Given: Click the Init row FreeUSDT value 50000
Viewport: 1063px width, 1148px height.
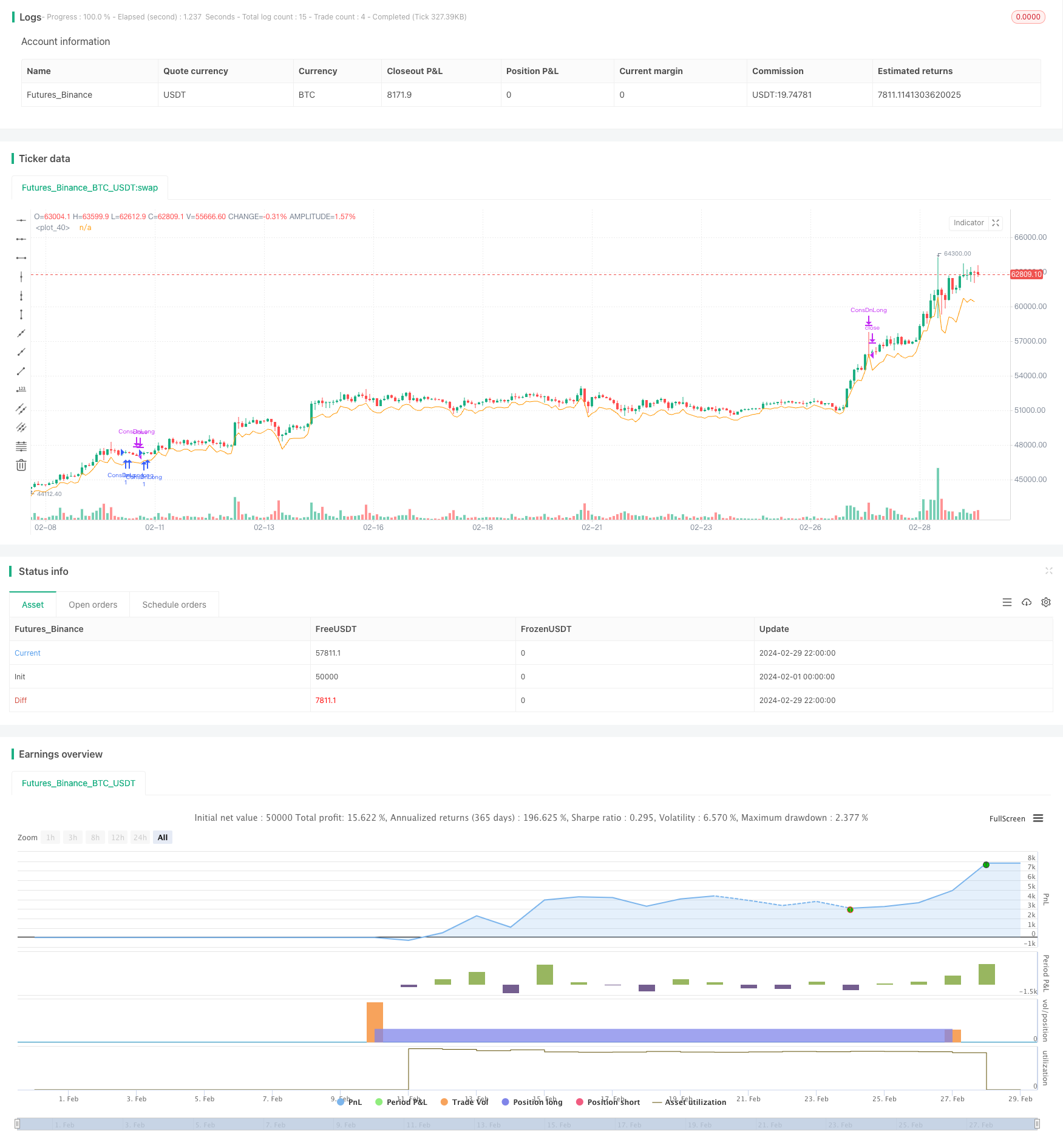Looking at the screenshot, I should pyautogui.click(x=327, y=677).
